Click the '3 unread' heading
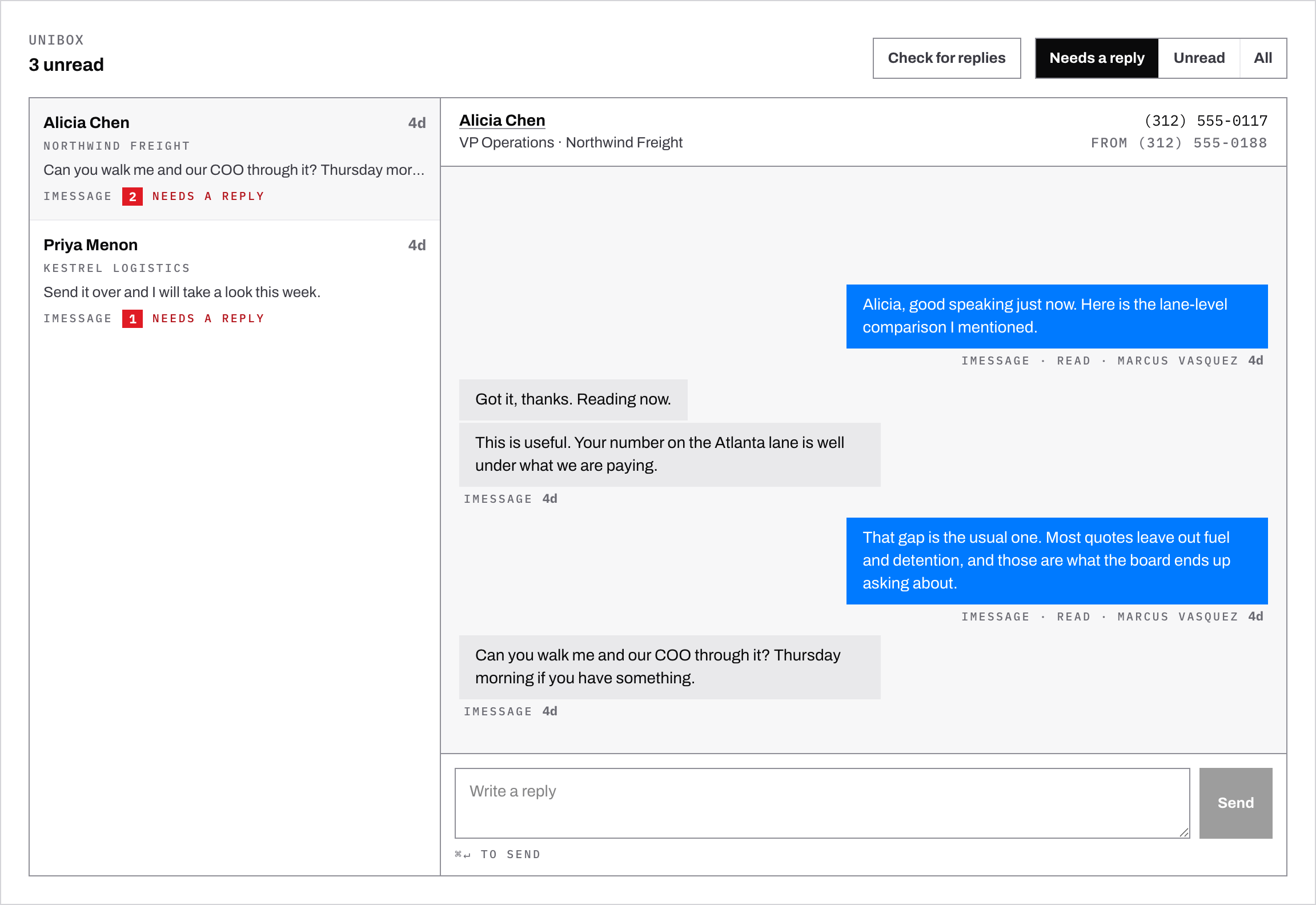This screenshot has height=905, width=1316. coord(66,65)
